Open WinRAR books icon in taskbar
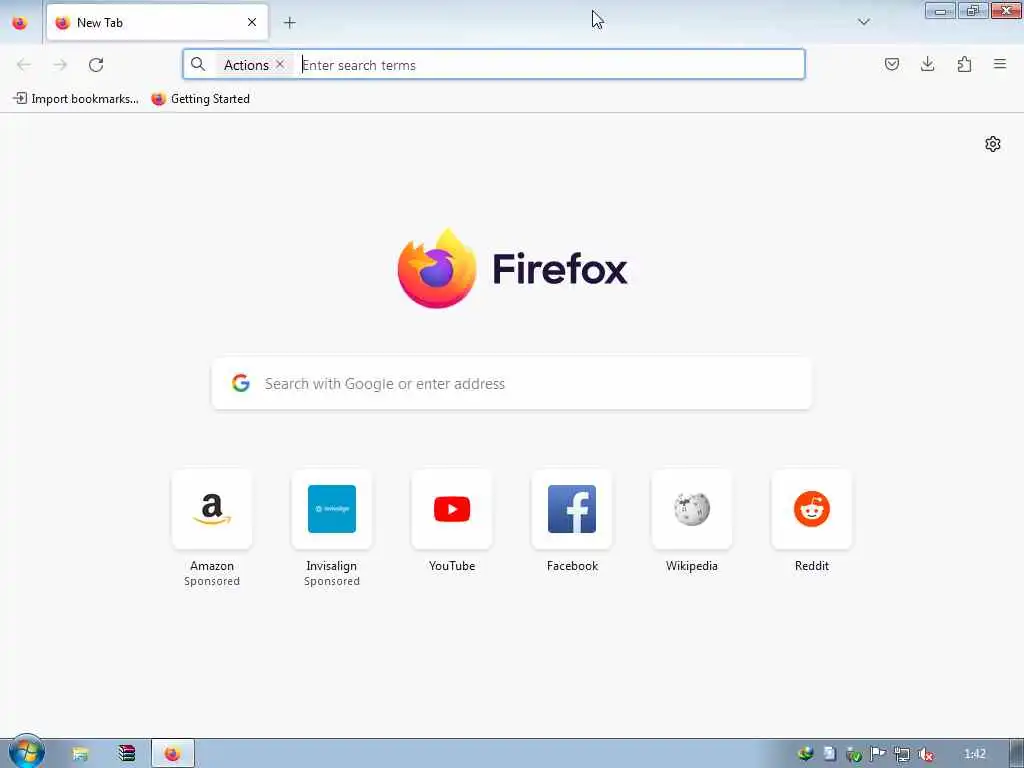 click(x=127, y=754)
